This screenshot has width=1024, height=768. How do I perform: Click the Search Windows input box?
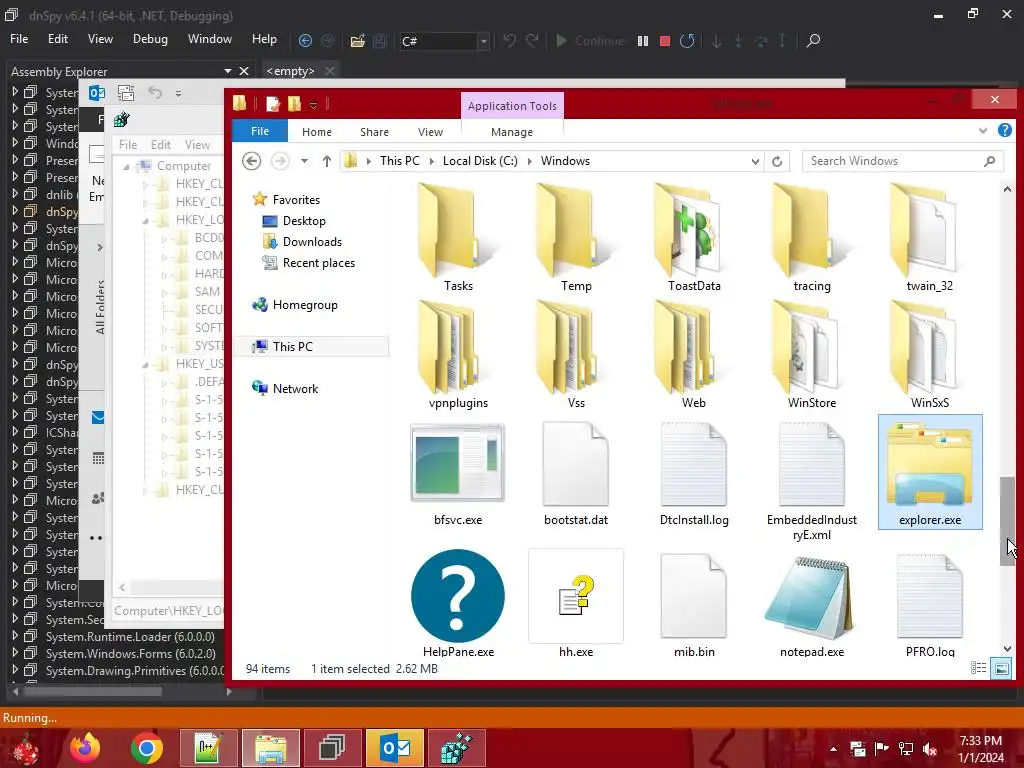pyautogui.click(x=901, y=161)
